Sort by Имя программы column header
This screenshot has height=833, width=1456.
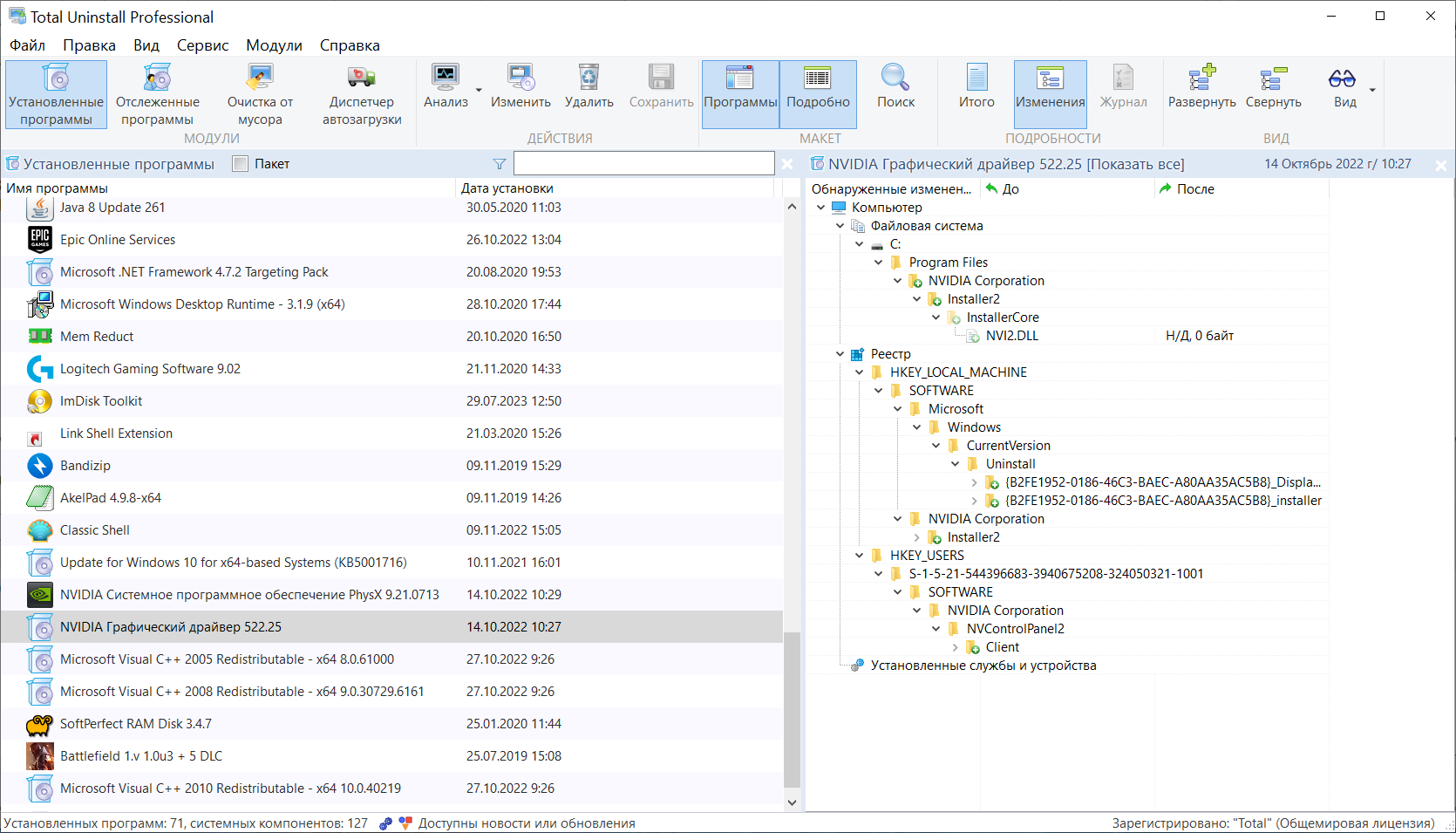pos(228,188)
